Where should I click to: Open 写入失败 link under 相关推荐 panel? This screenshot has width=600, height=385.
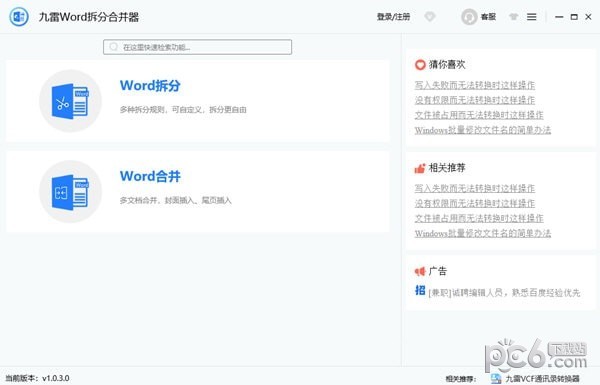475,188
